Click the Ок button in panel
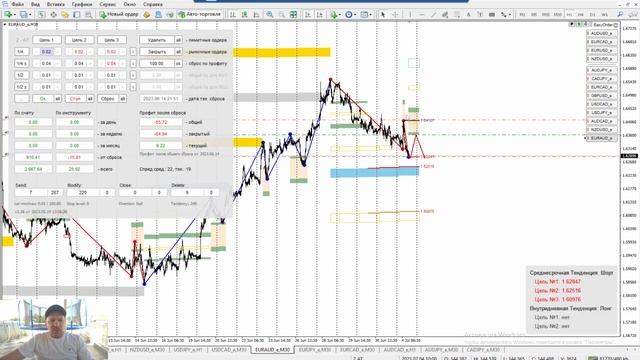 [43, 99]
